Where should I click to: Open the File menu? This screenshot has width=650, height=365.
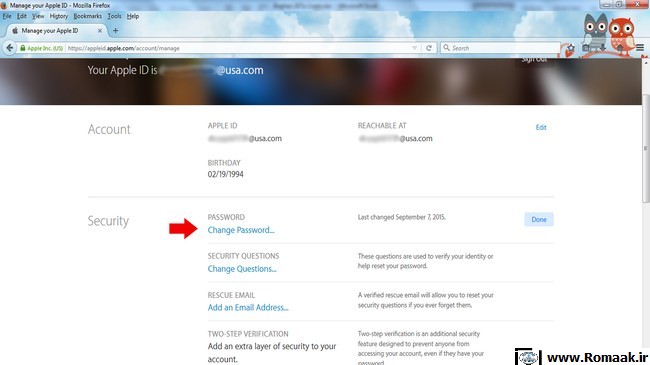[7, 16]
